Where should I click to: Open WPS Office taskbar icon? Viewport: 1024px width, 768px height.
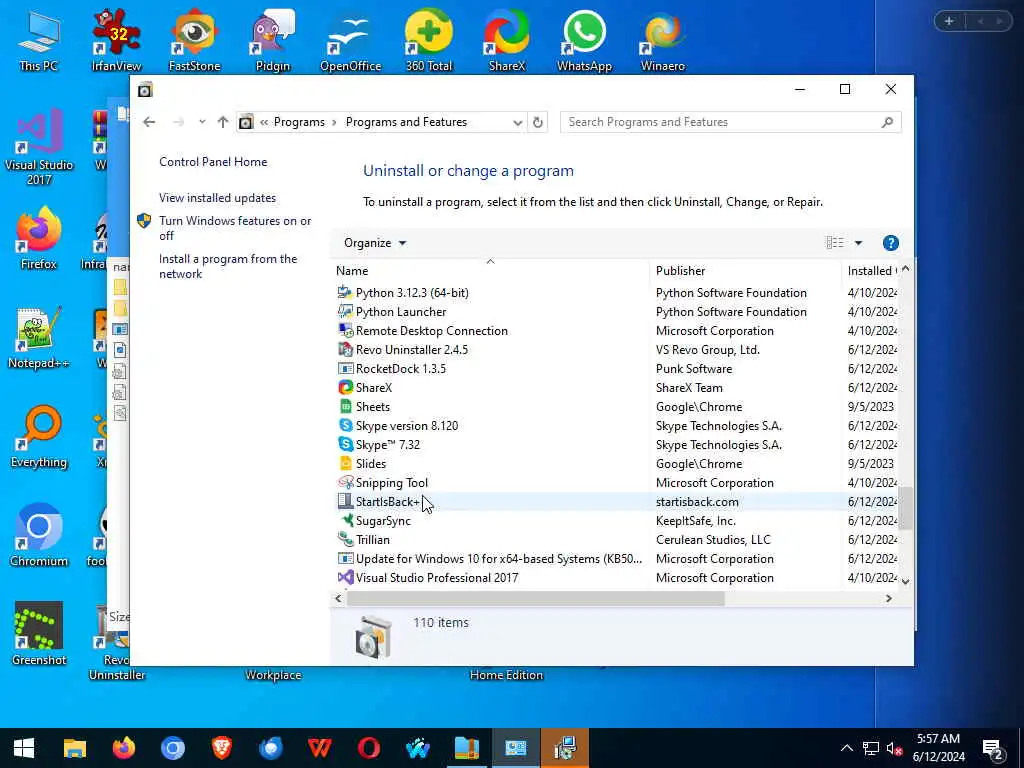tap(319, 748)
